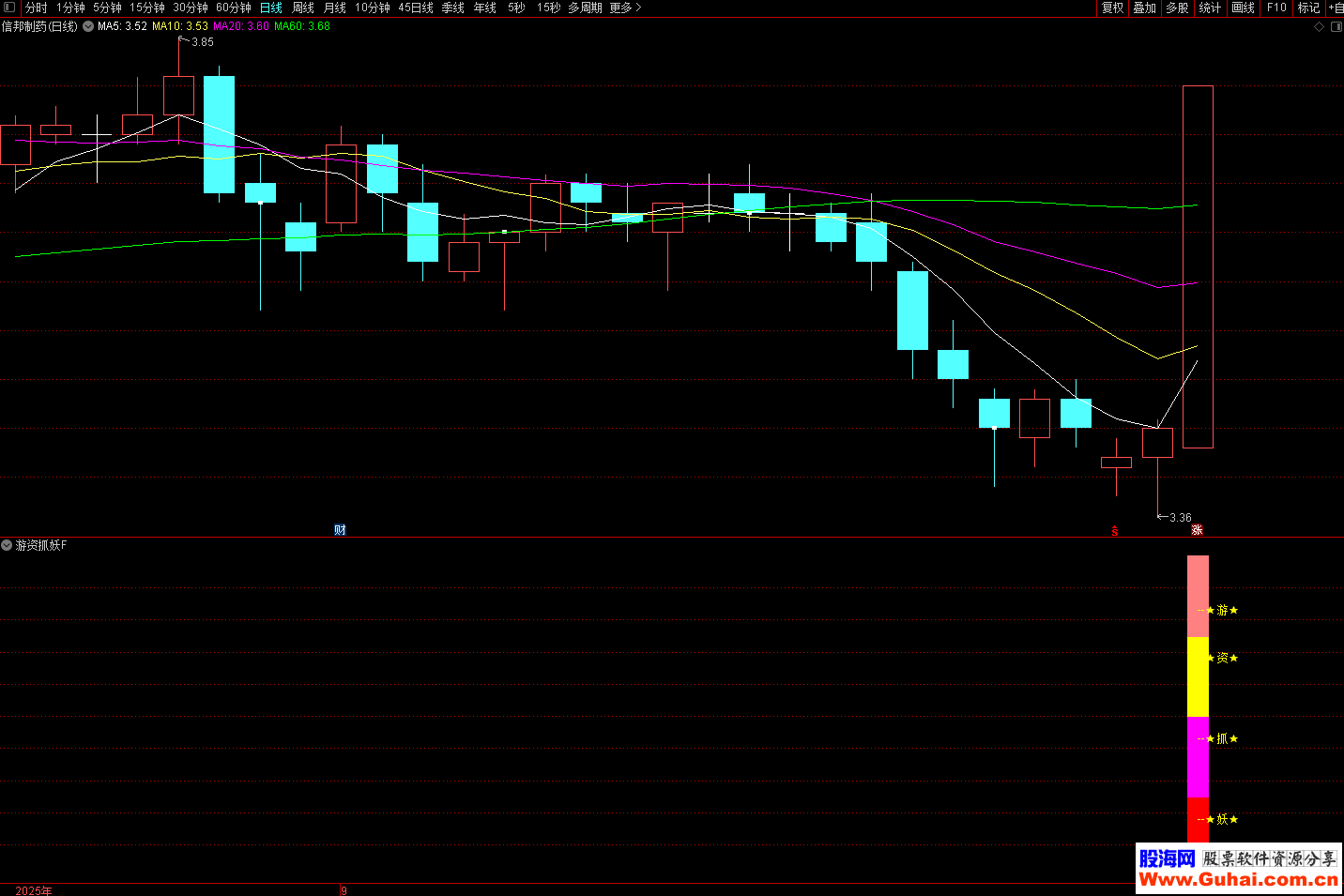The height and width of the screenshot is (896, 1344).
Task: Toggle the right side panel icon
Action: click(1336, 27)
